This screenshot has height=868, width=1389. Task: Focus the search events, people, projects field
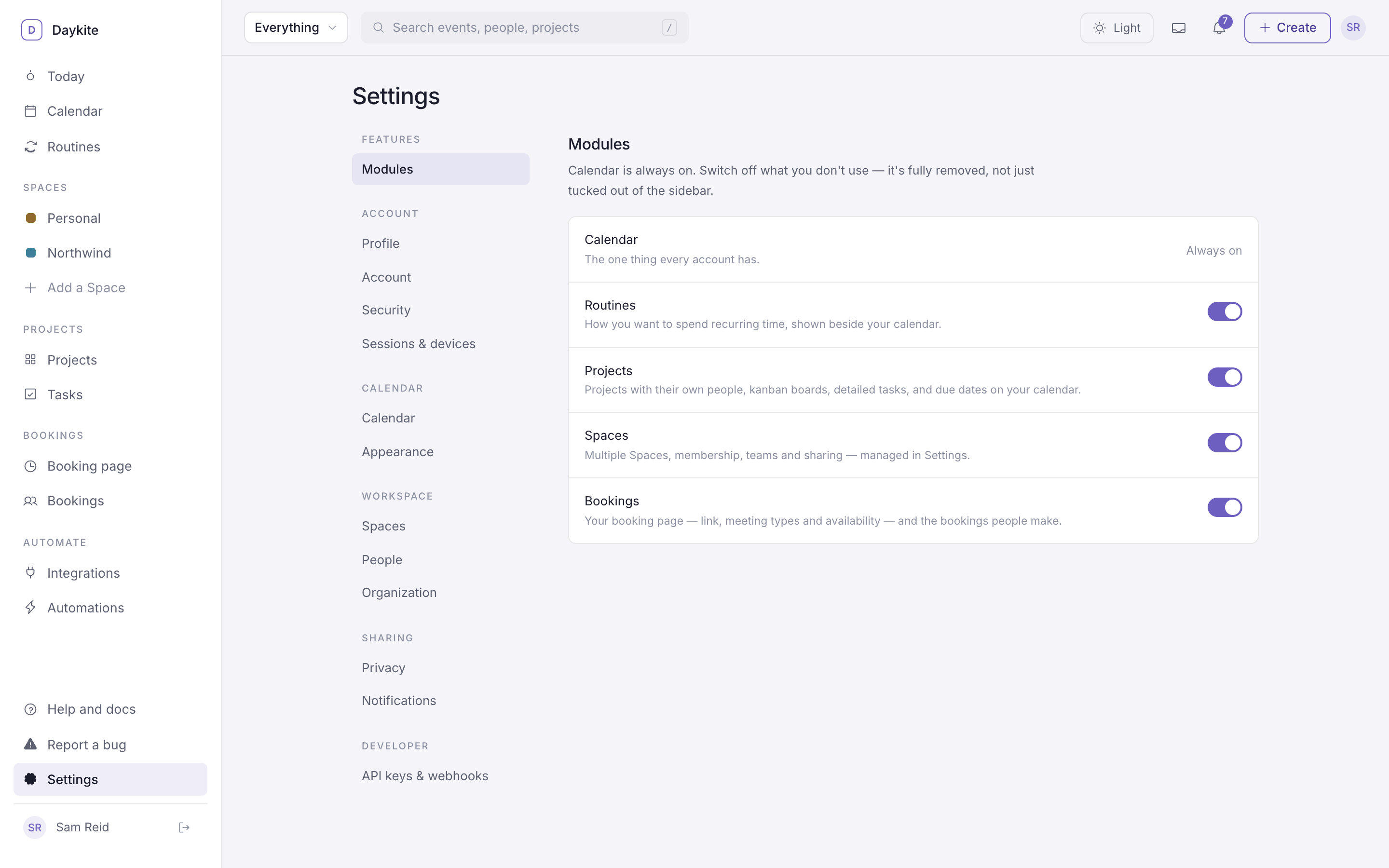coord(524,27)
